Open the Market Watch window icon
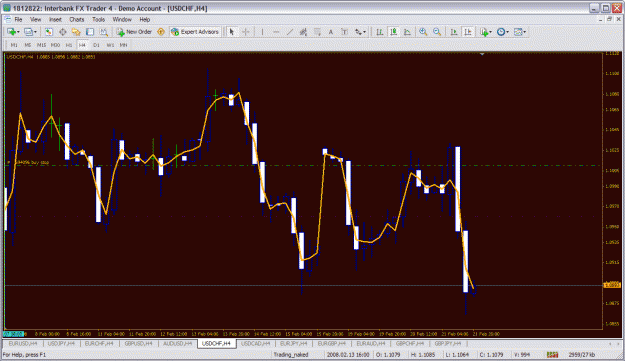 (x=49, y=32)
